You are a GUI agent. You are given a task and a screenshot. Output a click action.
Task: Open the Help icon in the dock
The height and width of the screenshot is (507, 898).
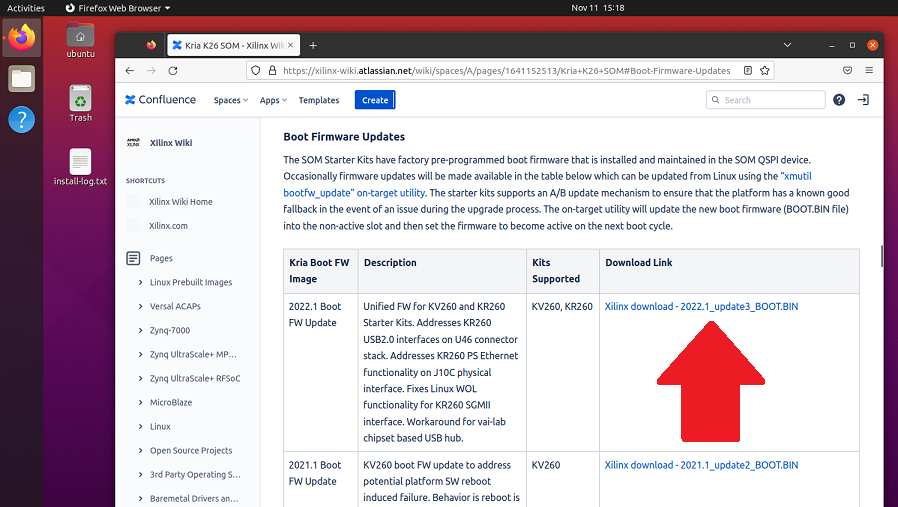pyautogui.click(x=22, y=120)
